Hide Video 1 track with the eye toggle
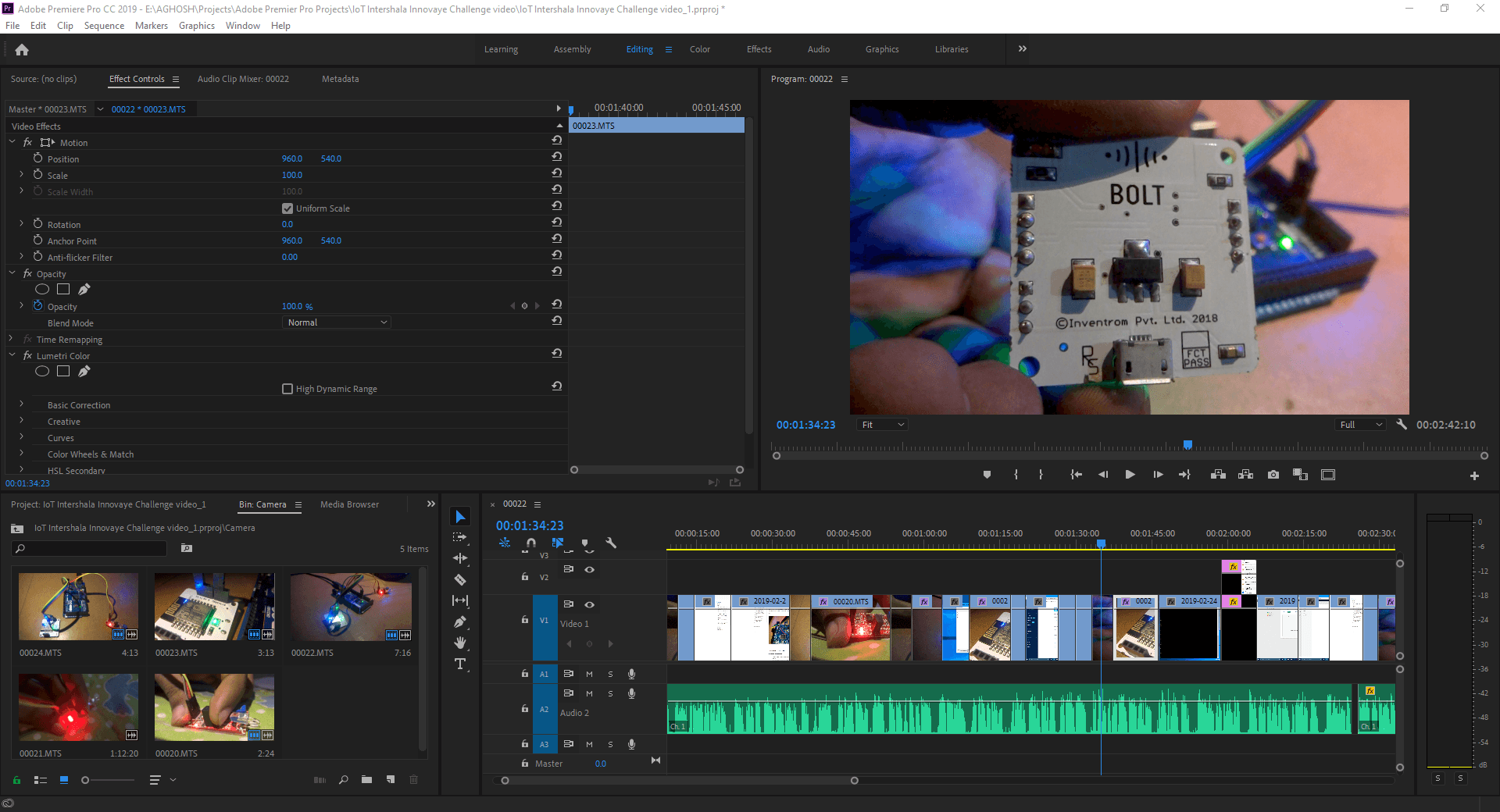 [590, 604]
